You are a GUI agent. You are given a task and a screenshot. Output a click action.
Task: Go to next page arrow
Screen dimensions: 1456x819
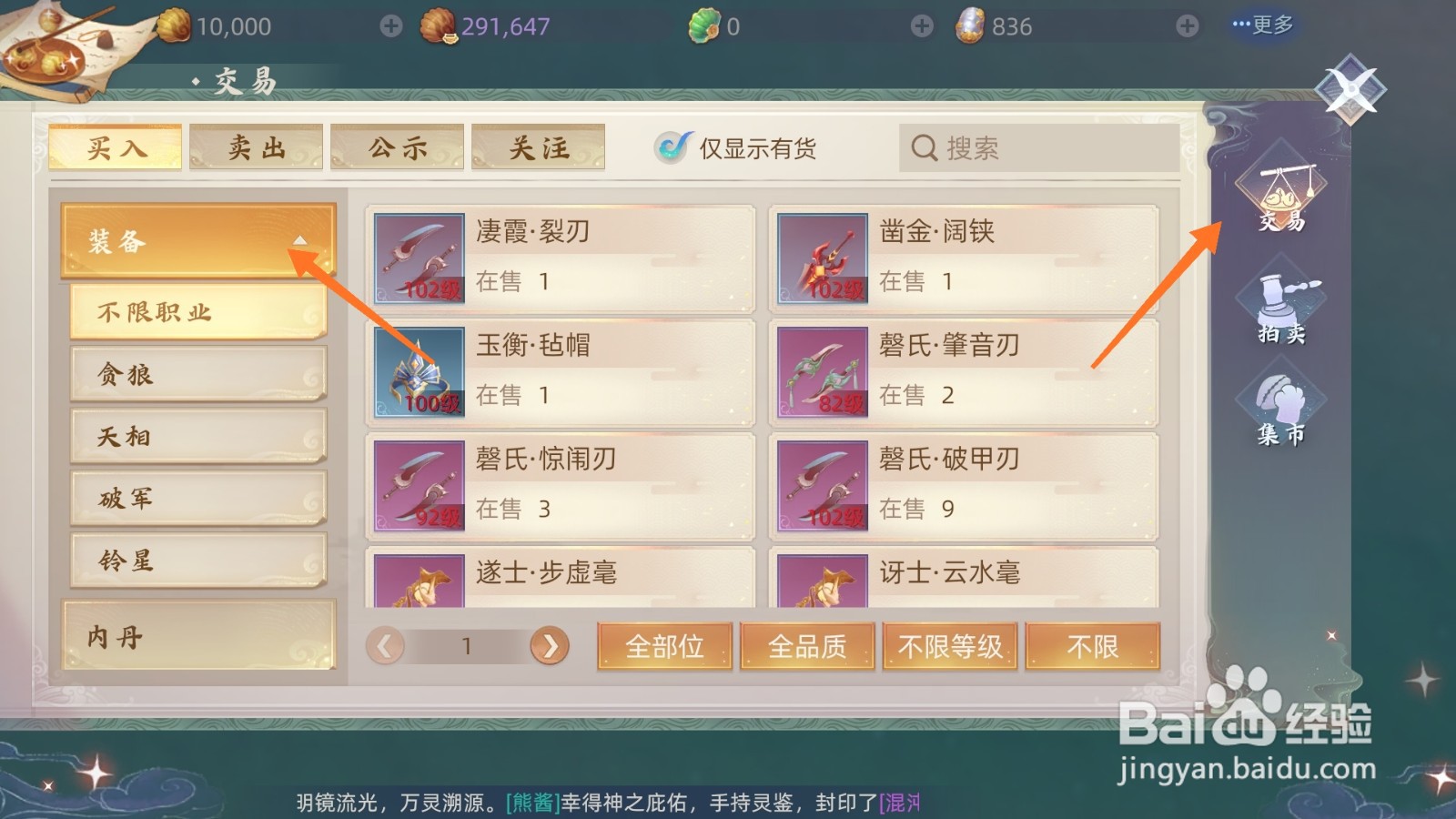[550, 646]
